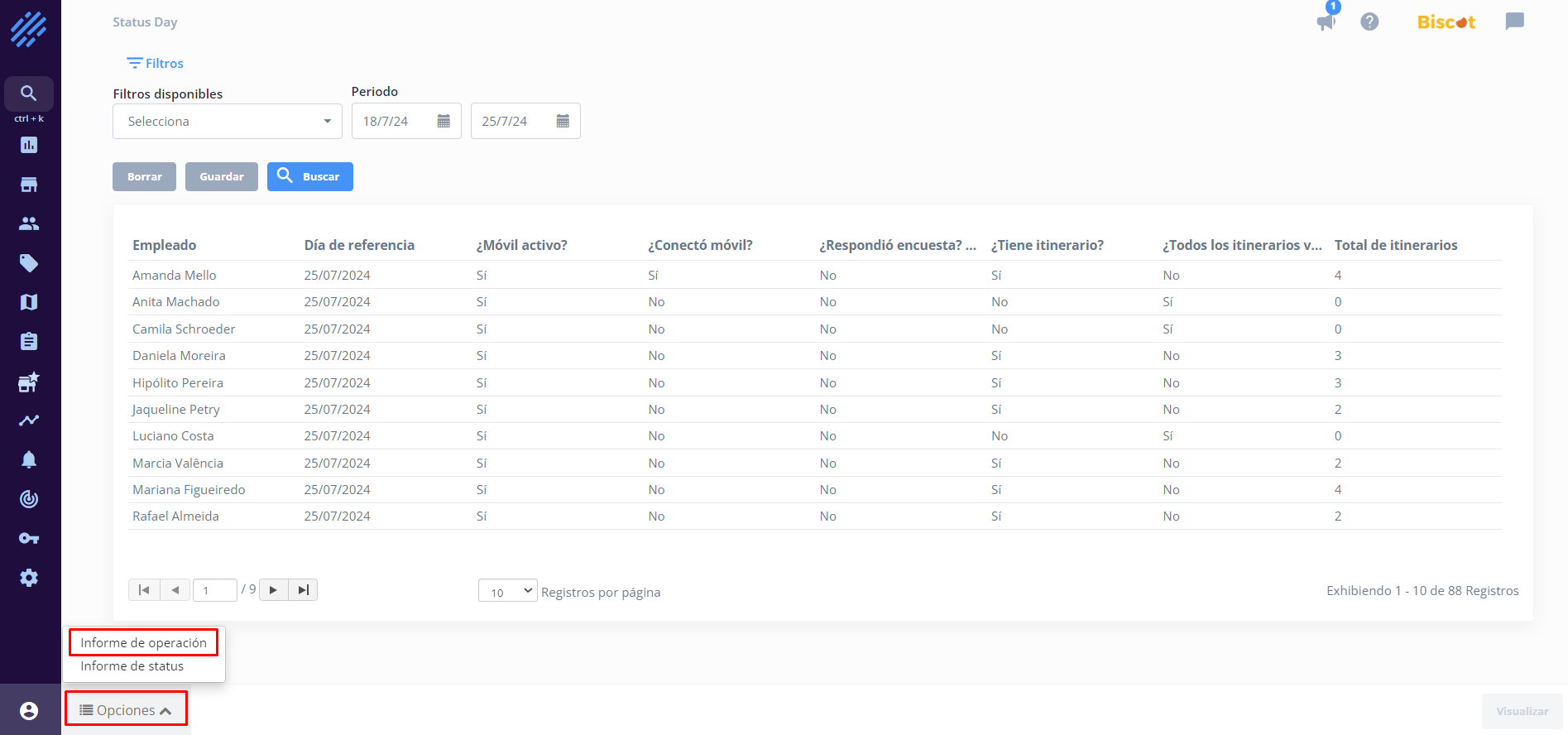This screenshot has width=1568, height=735.
Task: Open the bar chart dashboard icon
Action: tap(29, 145)
